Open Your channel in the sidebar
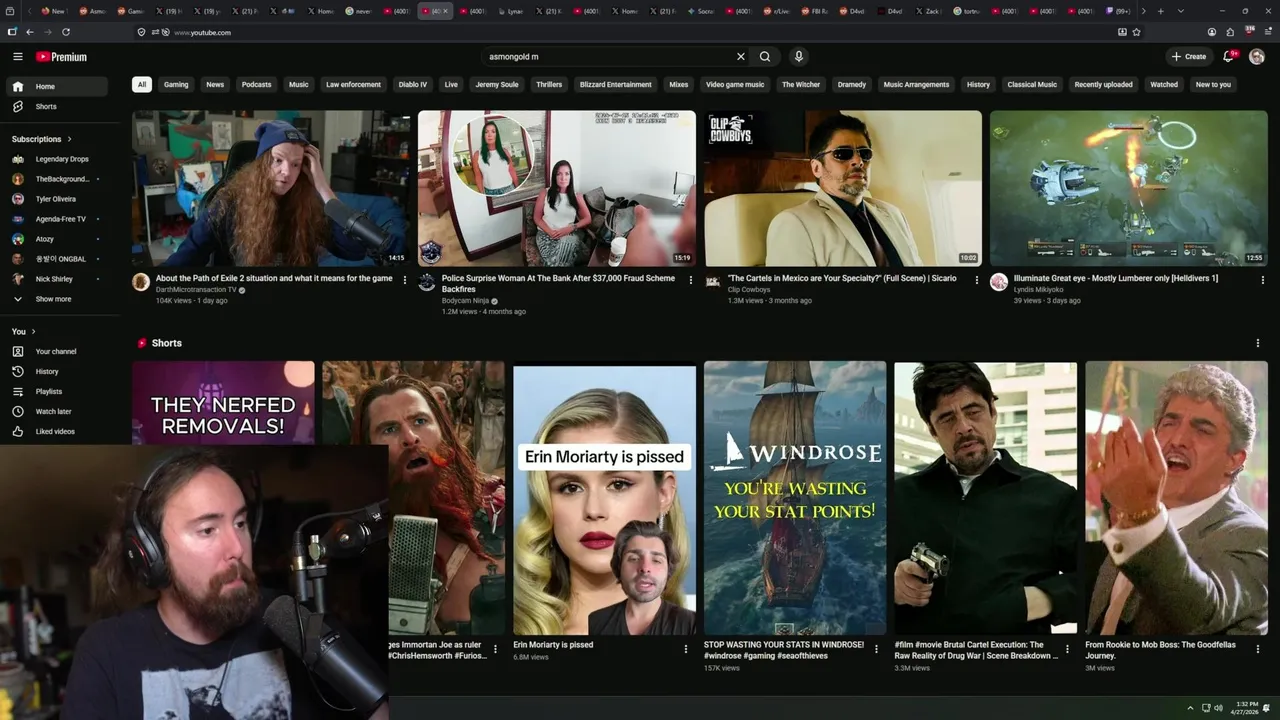This screenshot has height=720, width=1280. [x=56, y=351]
